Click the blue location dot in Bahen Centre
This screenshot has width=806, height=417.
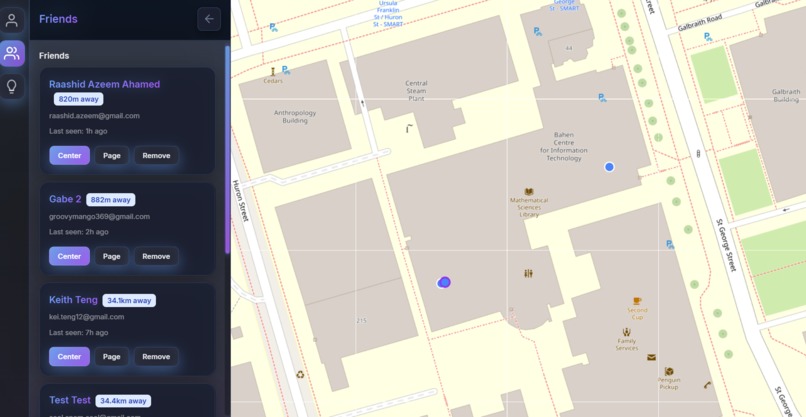(x=609, y=167)
